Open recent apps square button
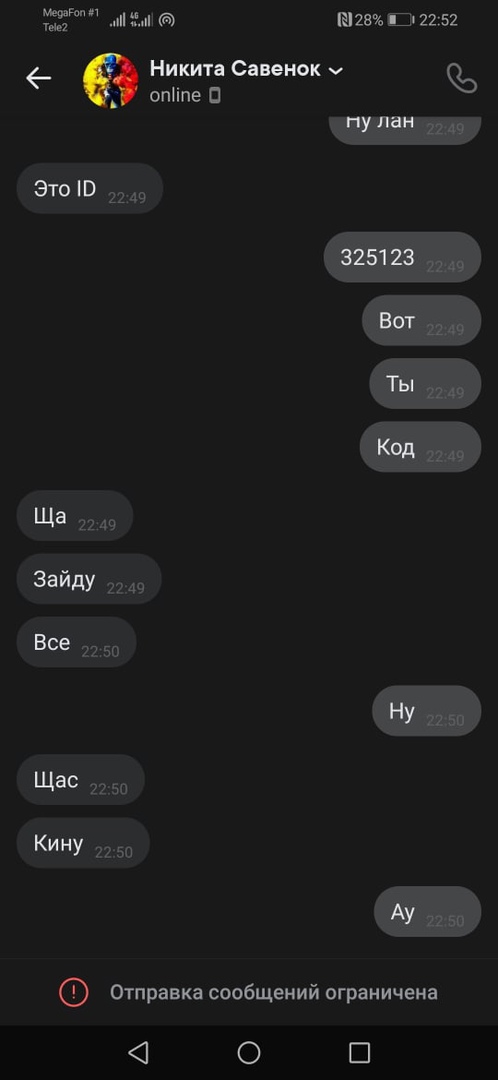Viewport: 498px width, 1080px height. pyautogui.click(x=360, y=1052)
